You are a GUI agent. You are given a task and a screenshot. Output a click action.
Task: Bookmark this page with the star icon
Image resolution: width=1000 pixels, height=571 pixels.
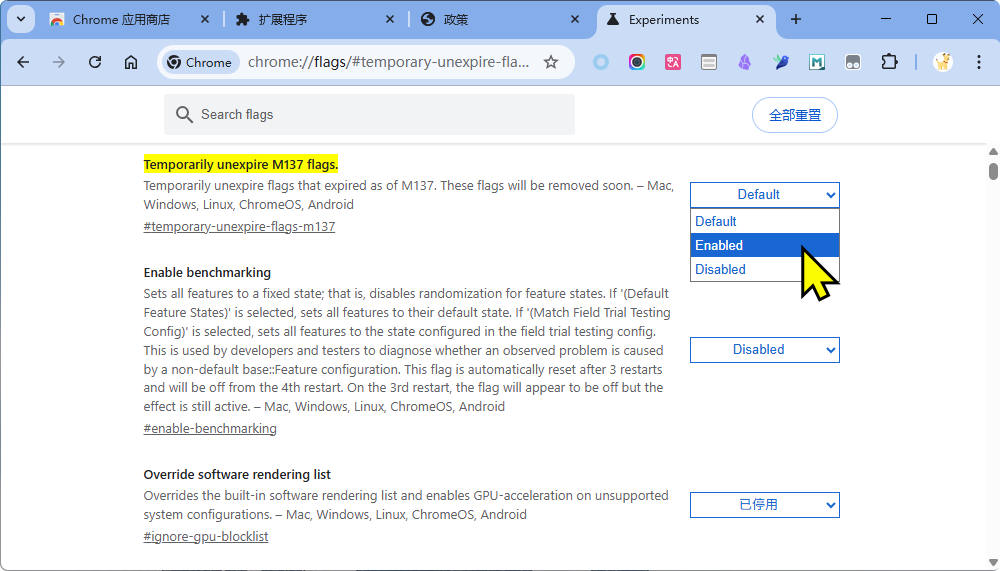tap(550, 62)
